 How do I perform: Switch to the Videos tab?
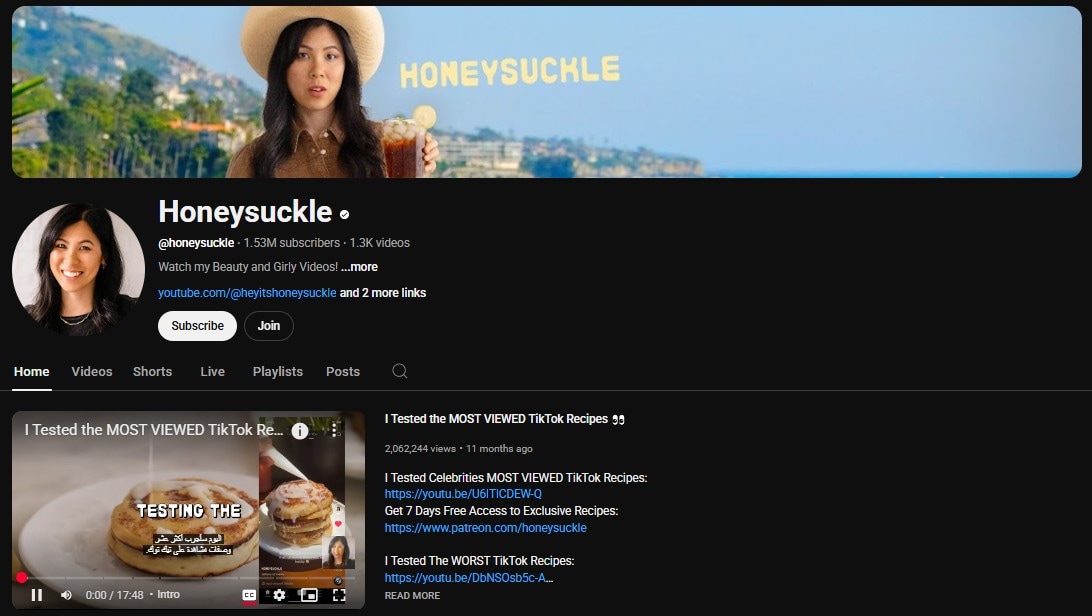[x=91, y=372]
